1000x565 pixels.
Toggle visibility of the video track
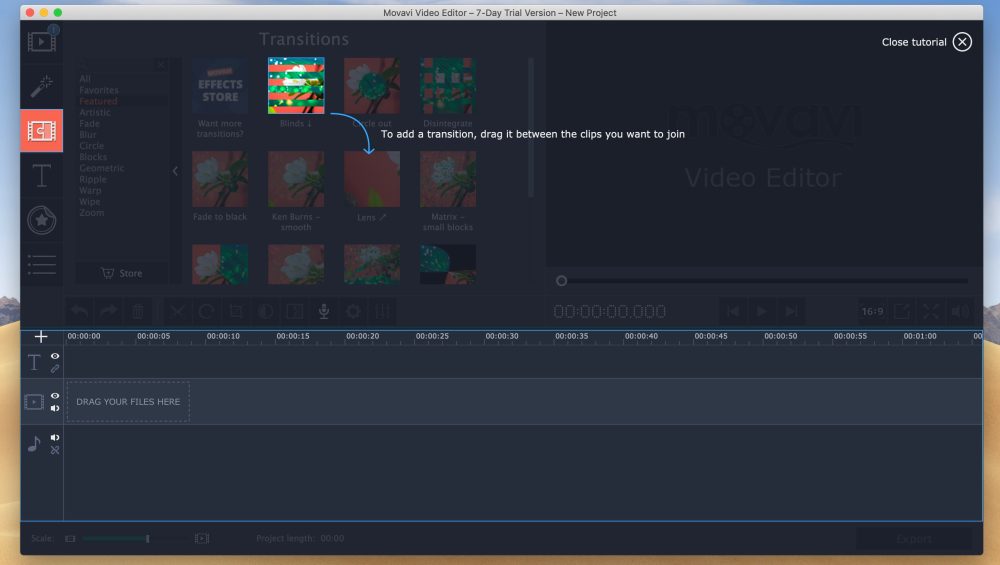(x=55, y=396)
